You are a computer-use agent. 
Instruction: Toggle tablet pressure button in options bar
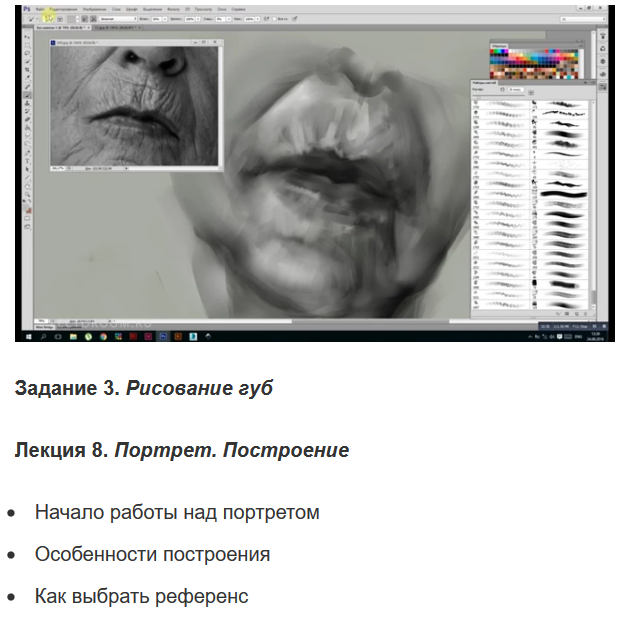(295, 19)
